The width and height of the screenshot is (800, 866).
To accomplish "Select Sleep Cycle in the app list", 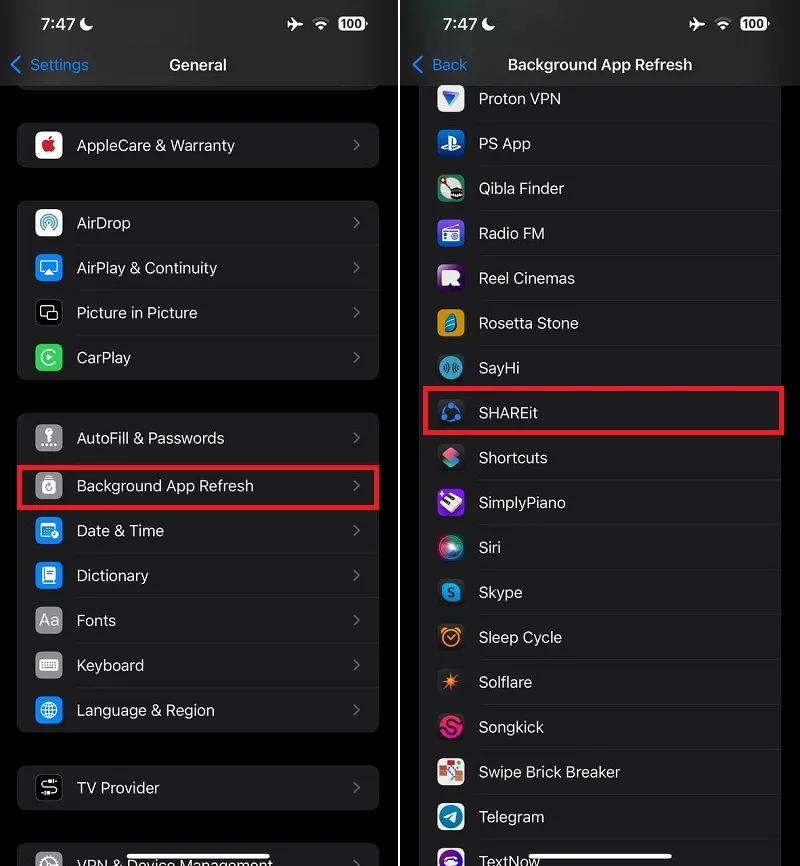I will click(x=600, y=637).
